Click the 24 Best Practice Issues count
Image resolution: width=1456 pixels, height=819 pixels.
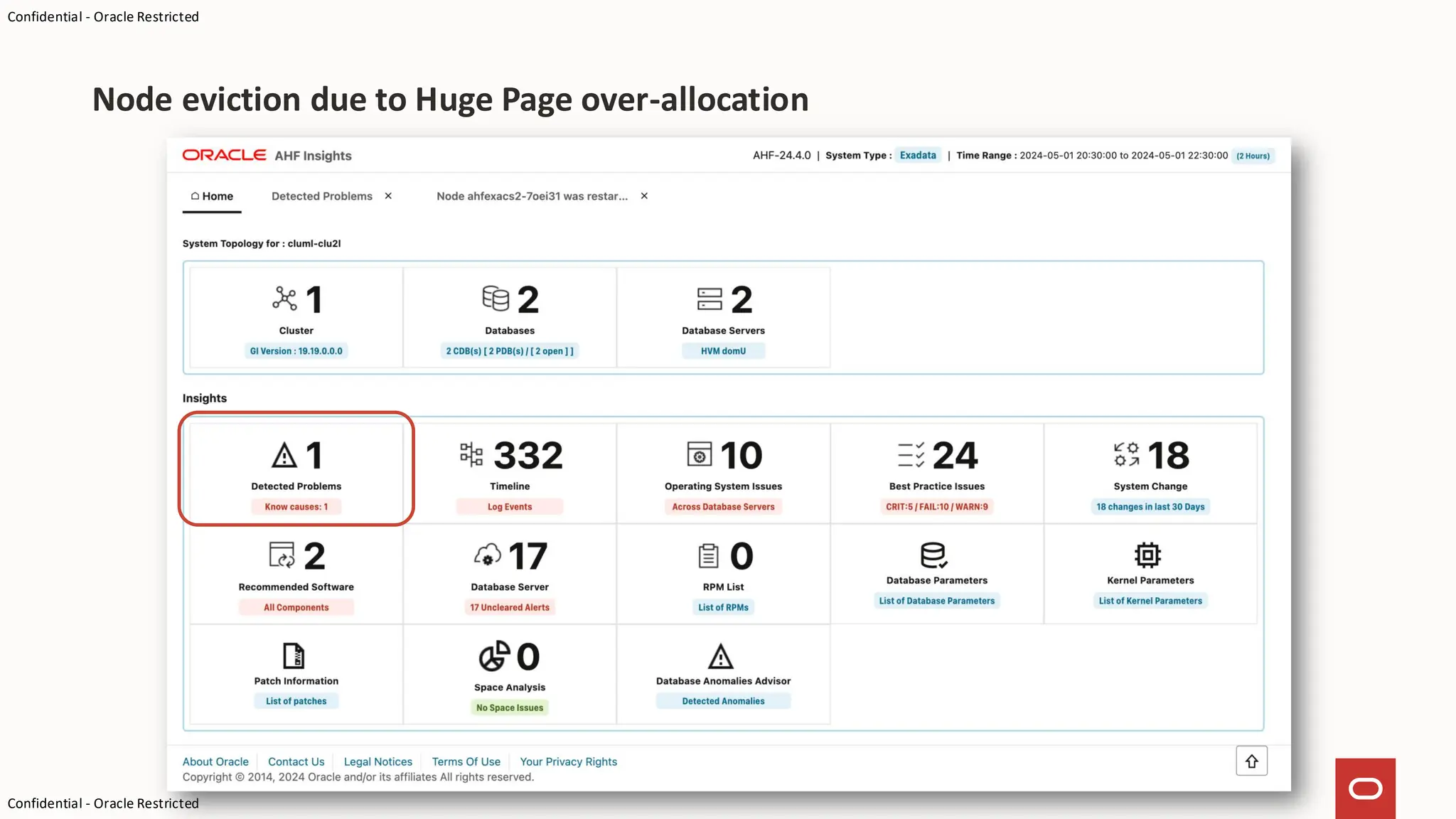click(x=955, y=455)
